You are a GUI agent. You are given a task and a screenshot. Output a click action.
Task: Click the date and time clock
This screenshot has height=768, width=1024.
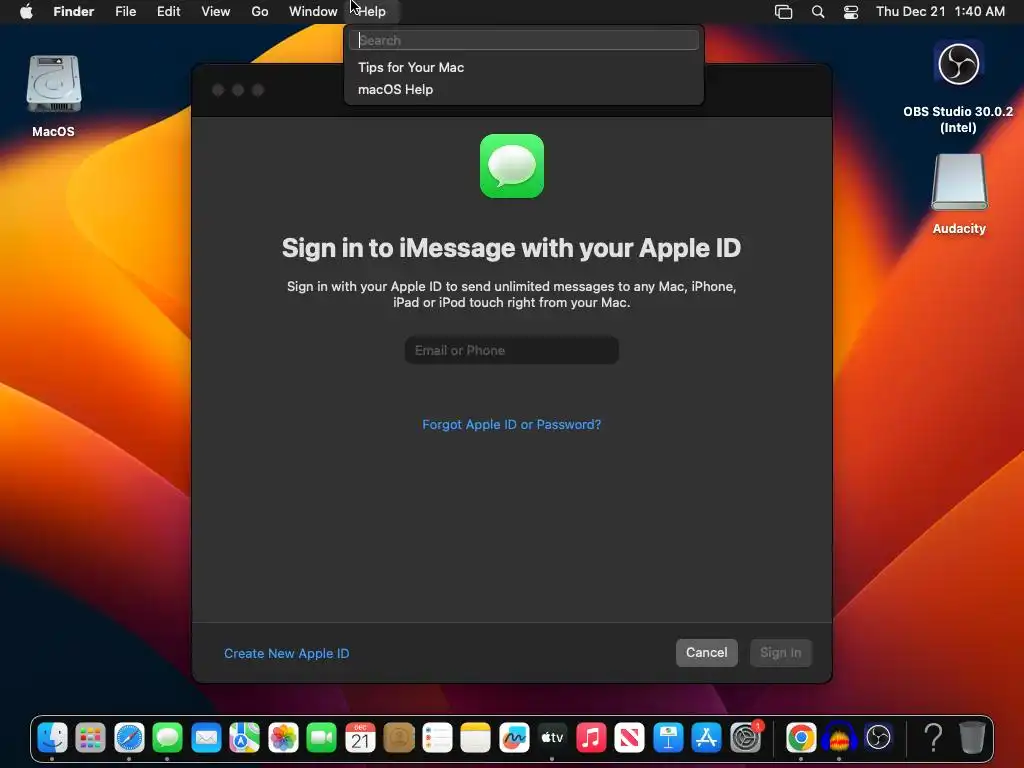pyautogui.click(x=940, y=12)
